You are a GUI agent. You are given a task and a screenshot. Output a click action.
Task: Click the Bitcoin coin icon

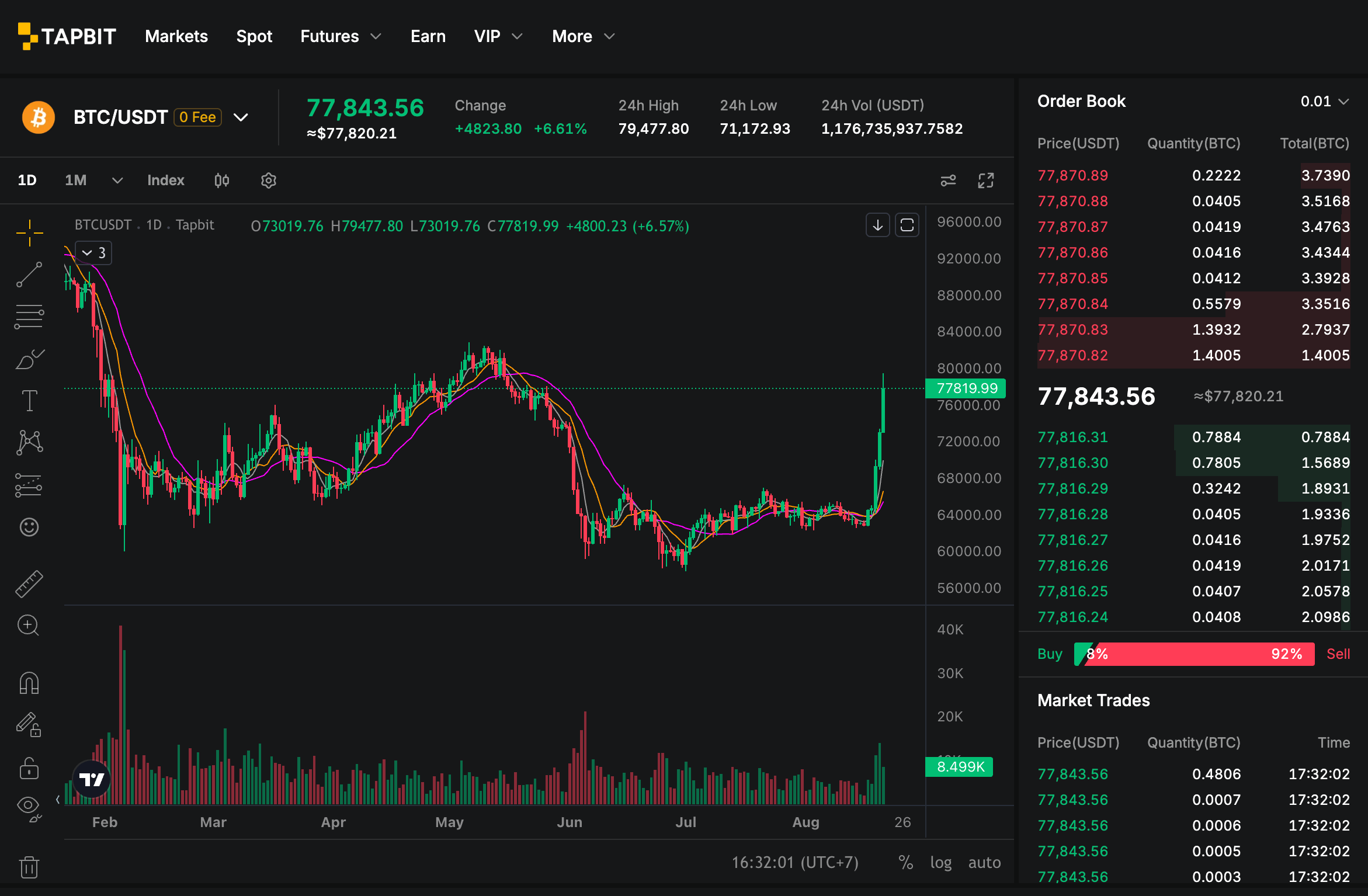39,117
